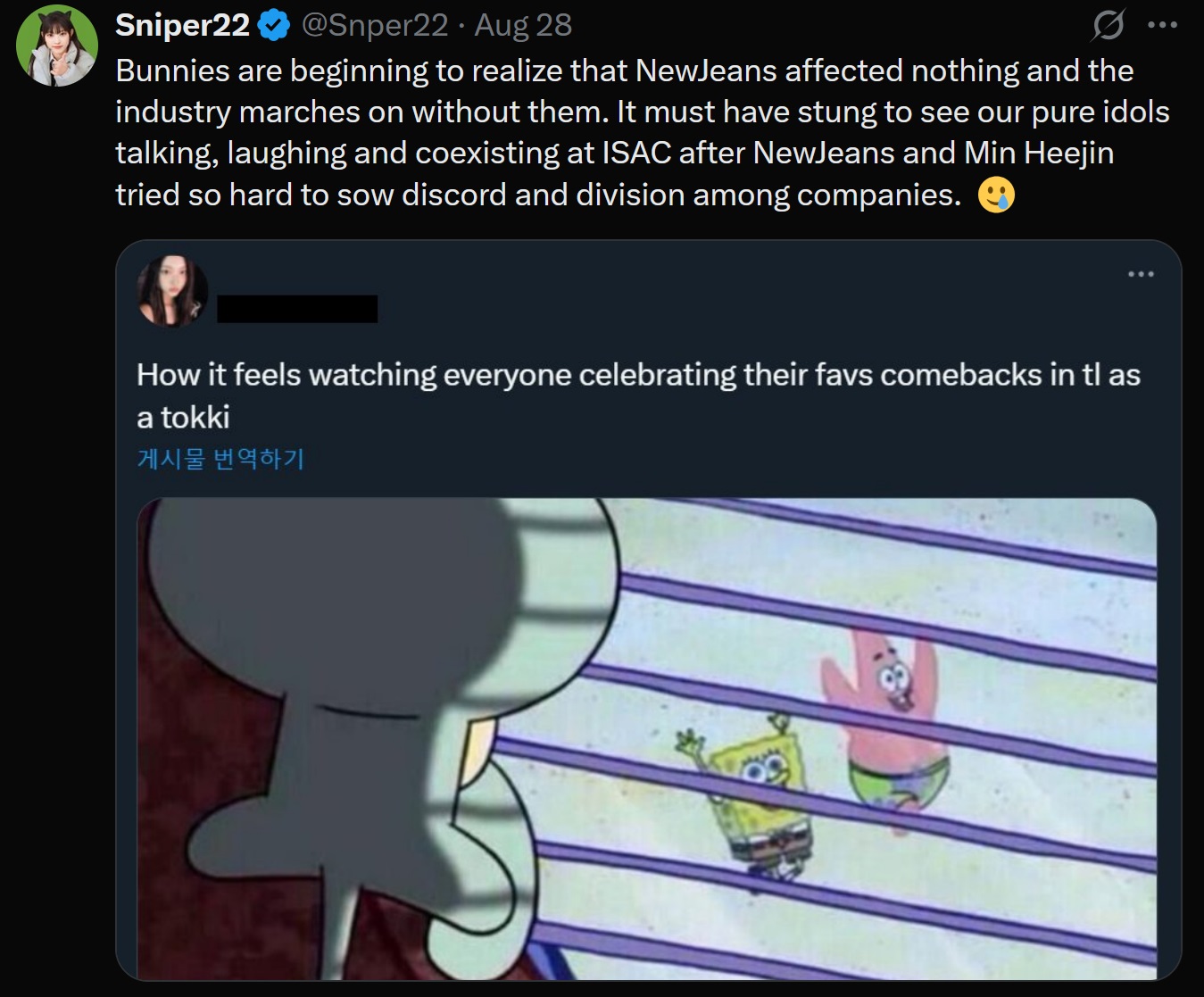Click the main tweet text about NewJeans
Screen dimensions: 1204x997
click(x=643, y=132)
